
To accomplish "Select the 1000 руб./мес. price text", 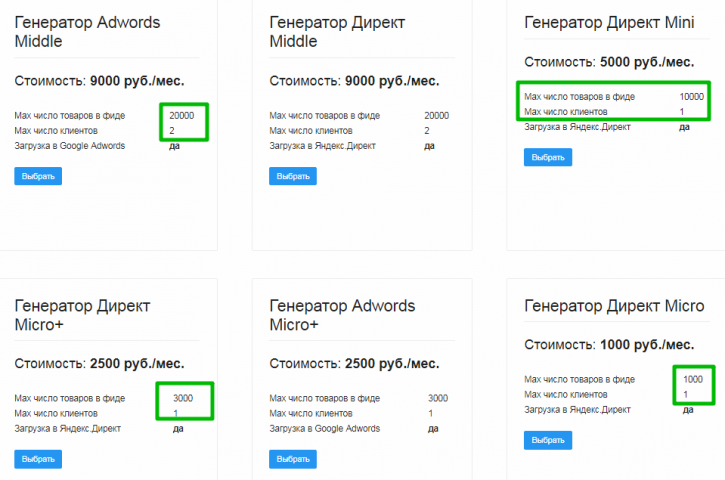I will (647, 345).
